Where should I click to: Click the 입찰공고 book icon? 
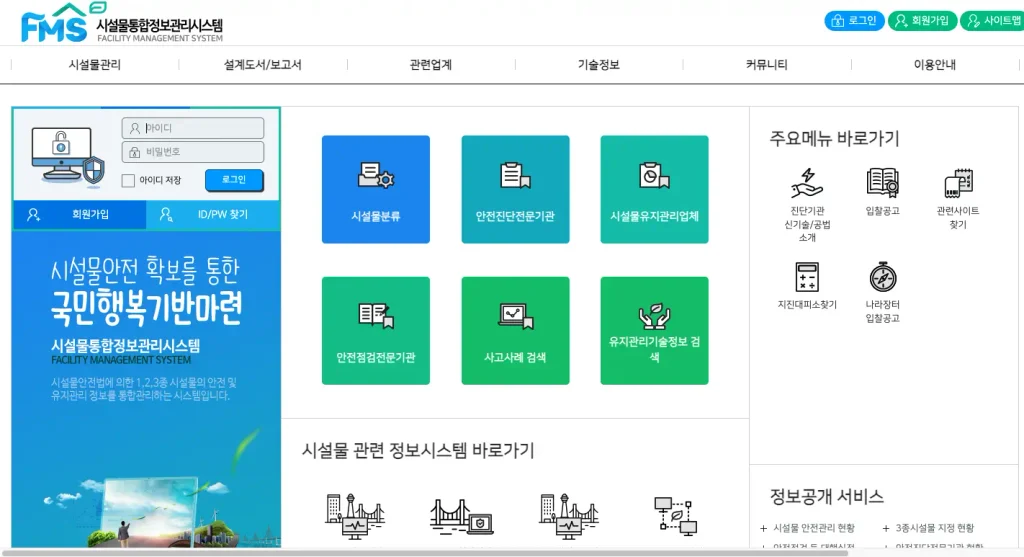pos(882,183)
